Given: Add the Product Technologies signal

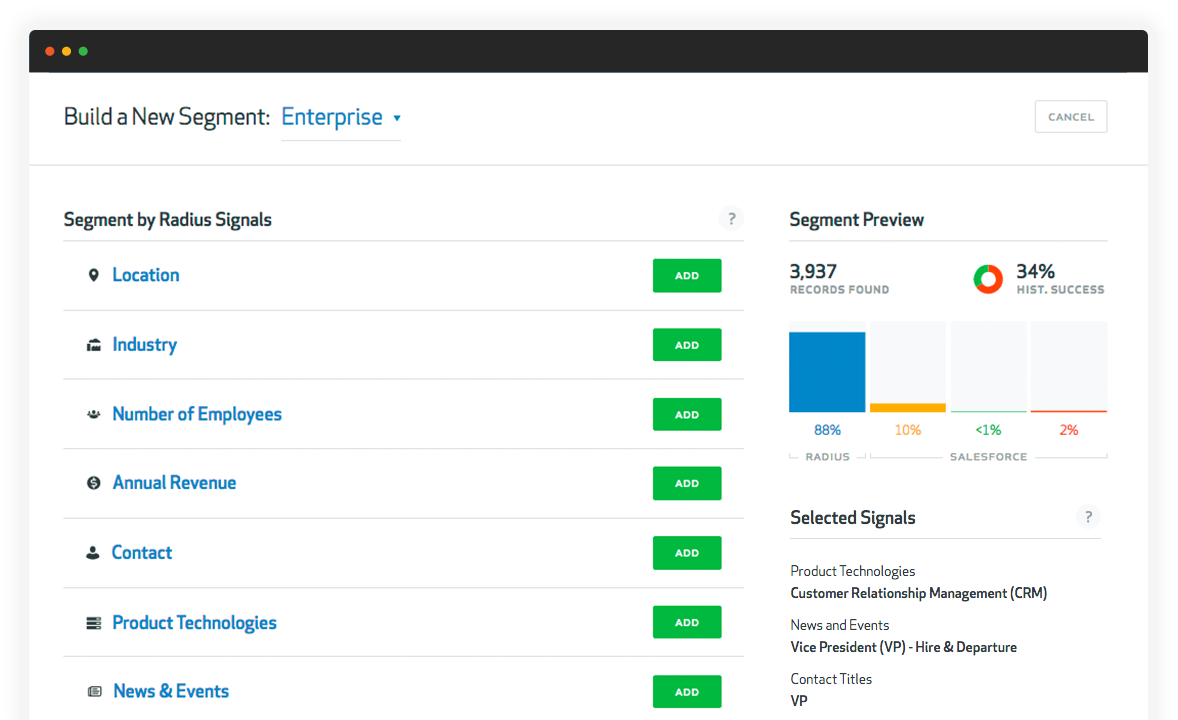Looking at the screenshot, I should point(687,622).
